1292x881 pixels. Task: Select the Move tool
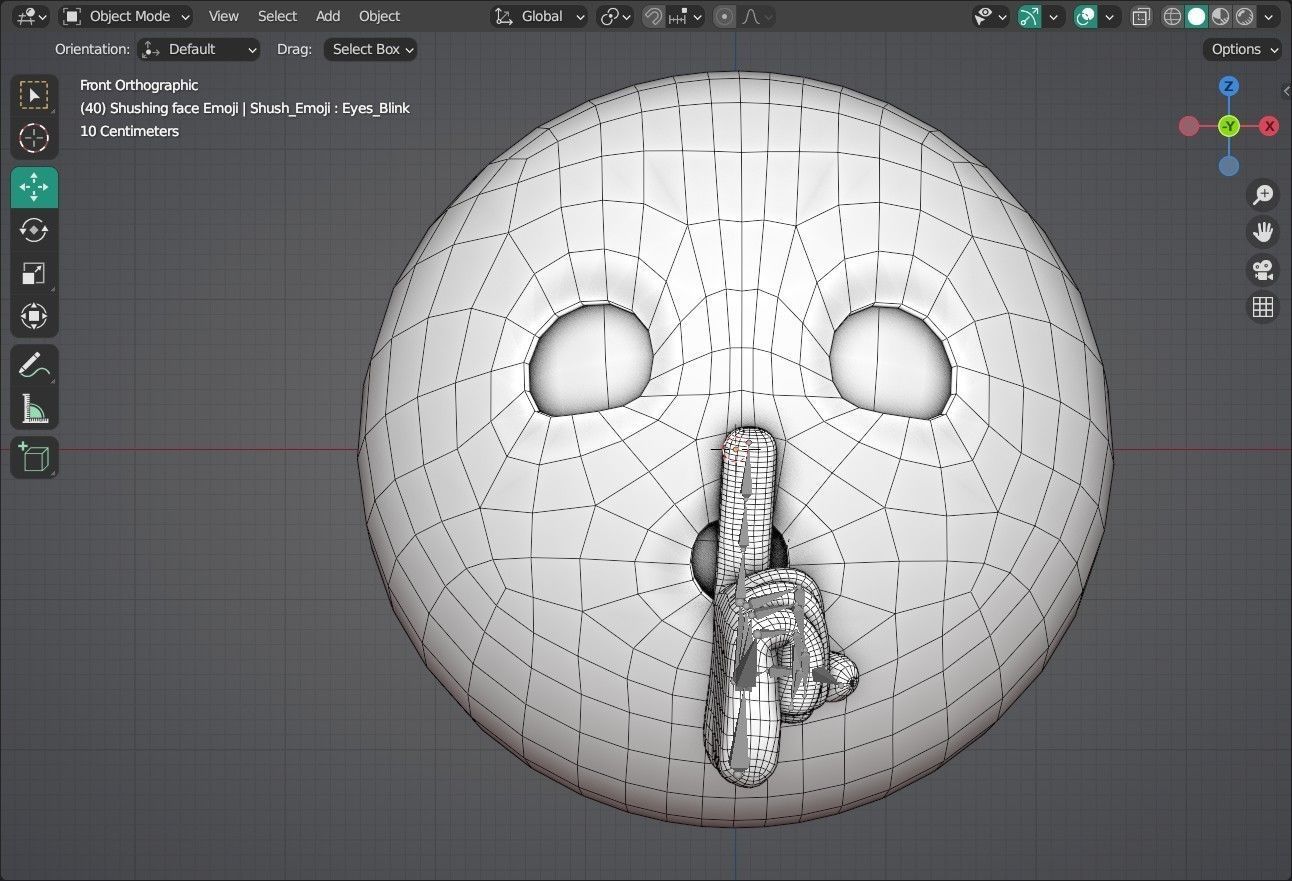point(34,187)
